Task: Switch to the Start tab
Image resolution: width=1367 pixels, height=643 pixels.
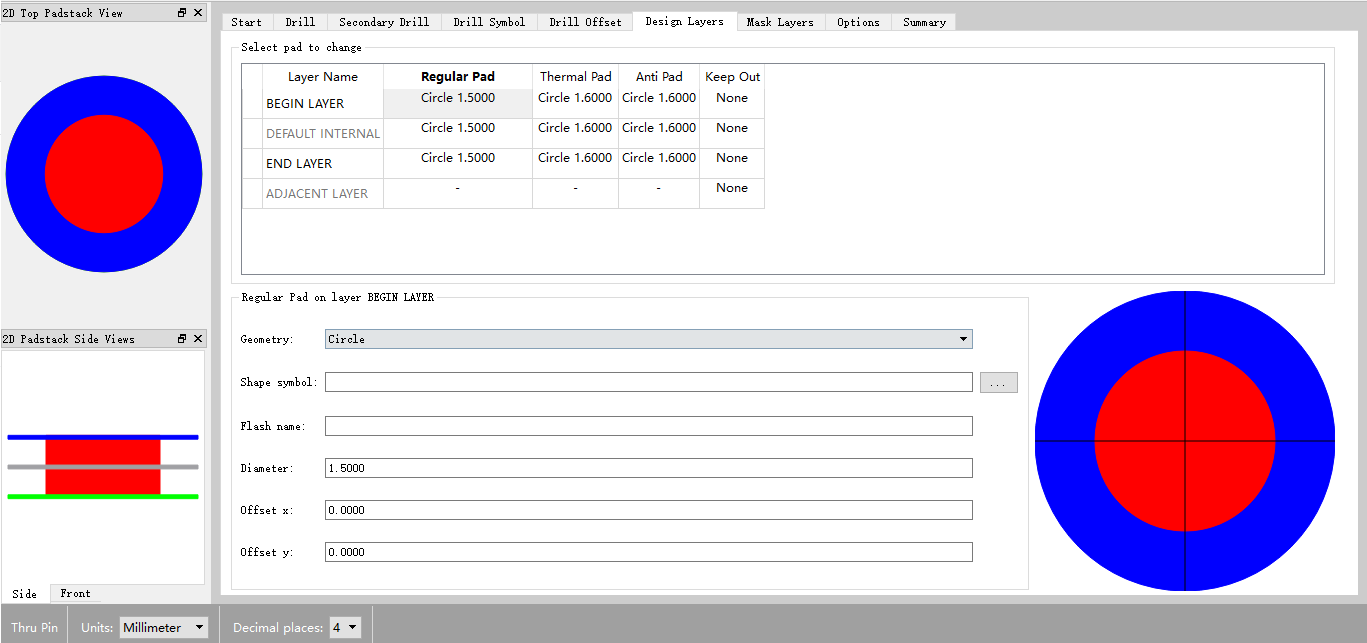Action: coord(246,22)
